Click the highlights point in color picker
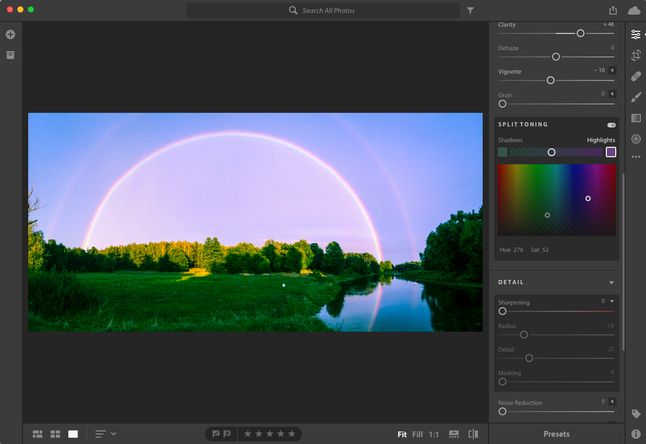646x444 pixels. 588,199
